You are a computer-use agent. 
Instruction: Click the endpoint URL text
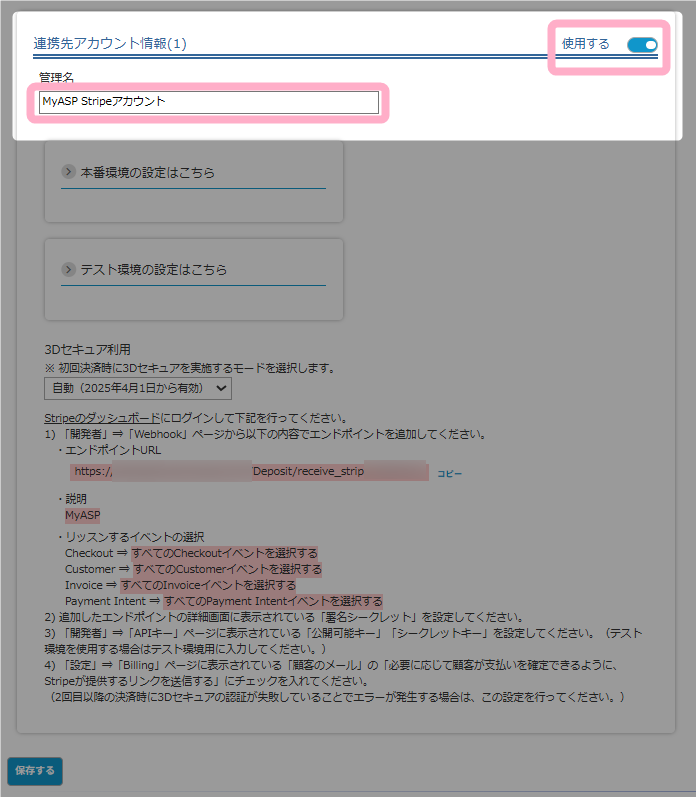click(248, 472)
